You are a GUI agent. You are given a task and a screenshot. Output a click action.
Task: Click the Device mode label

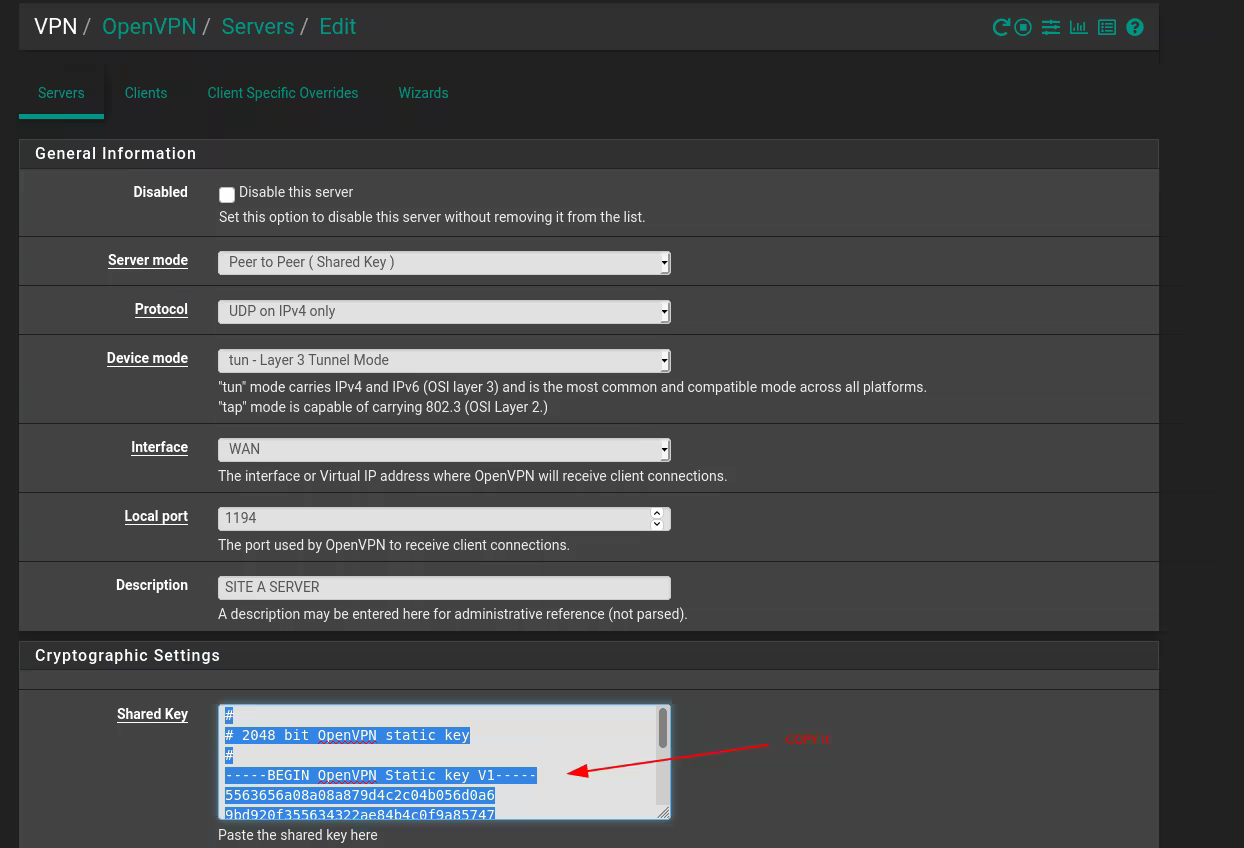pos(147,358)
